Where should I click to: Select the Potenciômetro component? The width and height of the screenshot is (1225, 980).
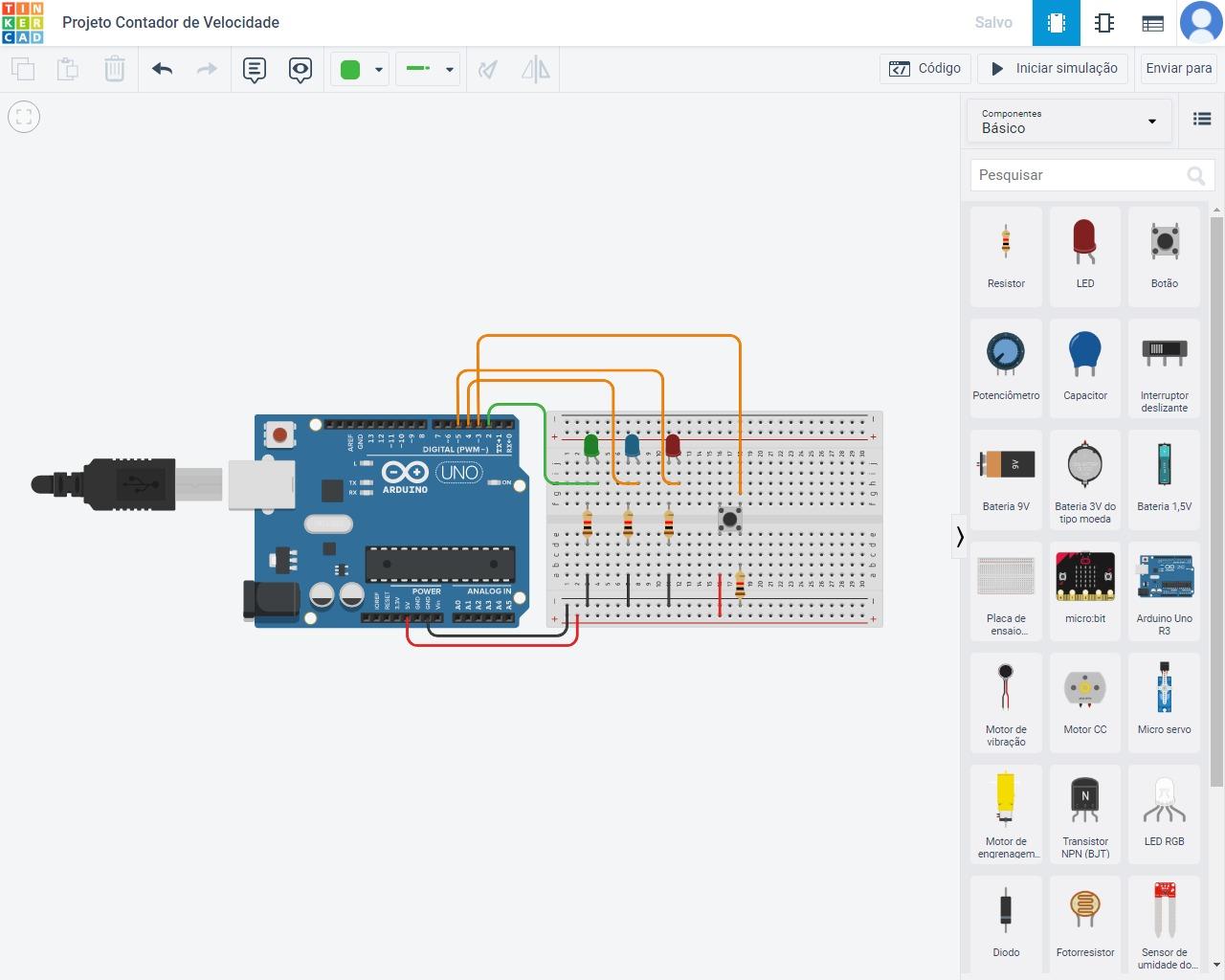[1006, 367]
